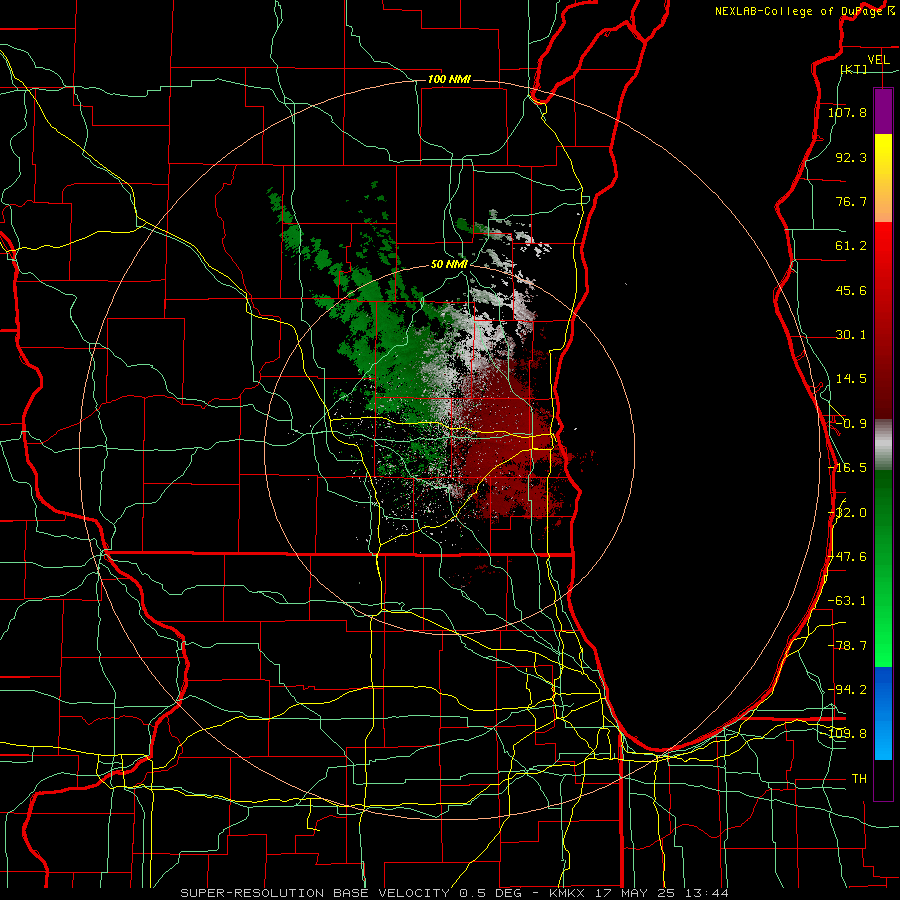Screen dimensions: 900x900
Task: Click the TH legend label
Action: [859, 779]
